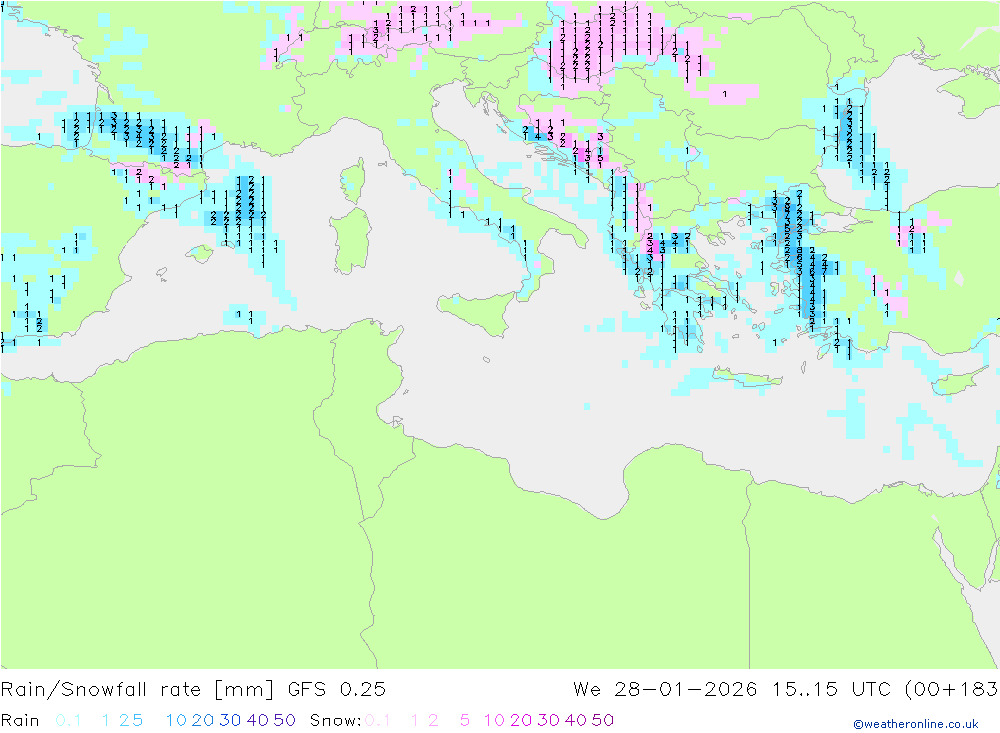Click the island of Sicily on the map
The width and height of the screenshot is (1000, 733).
click(477, 313)
